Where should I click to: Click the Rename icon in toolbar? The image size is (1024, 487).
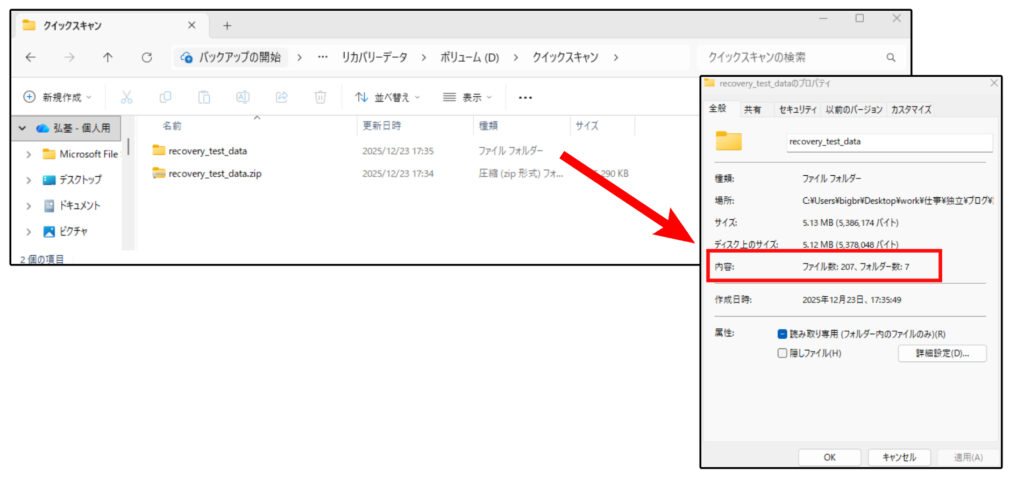click(242, 97)
